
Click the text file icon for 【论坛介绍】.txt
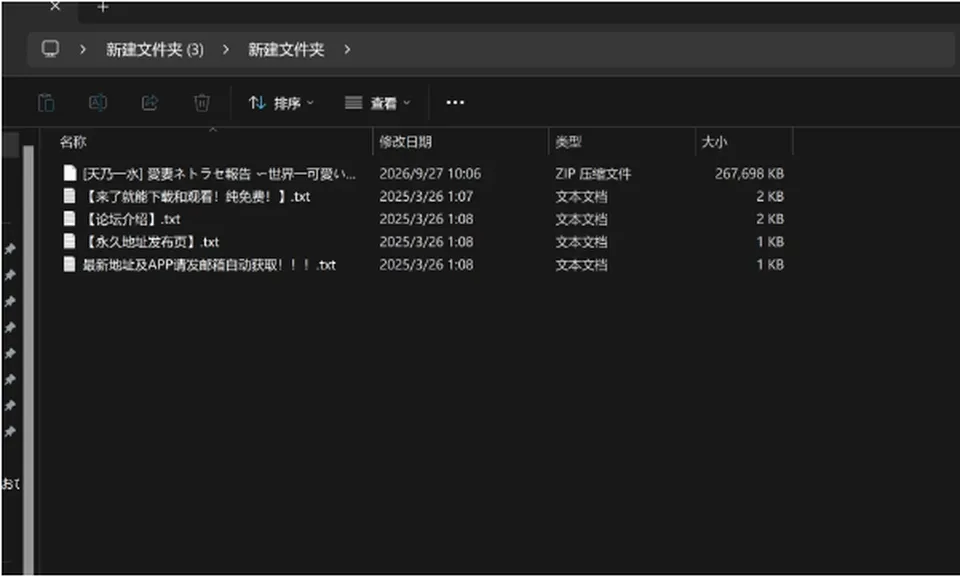click(x=70, y=219)
